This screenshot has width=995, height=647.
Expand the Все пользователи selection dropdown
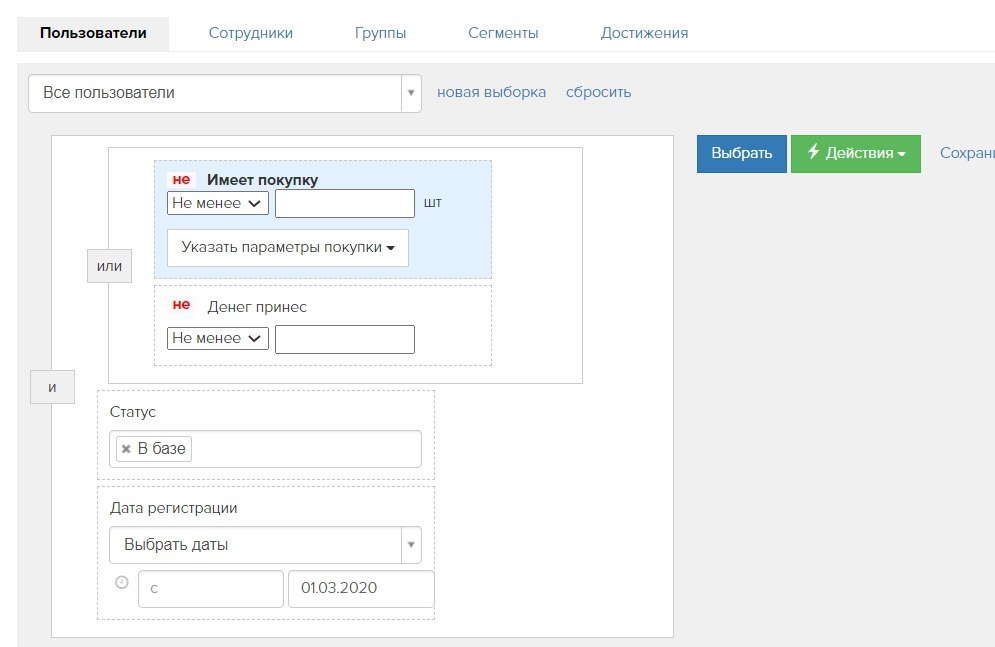coord(225,93)
